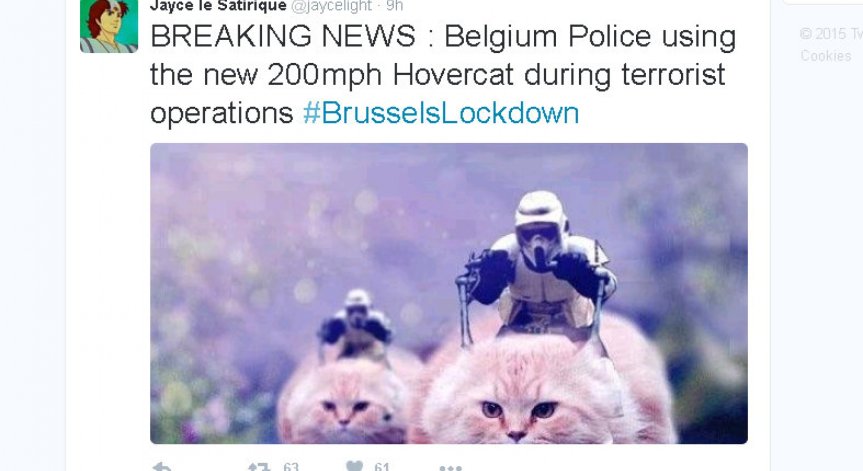Click the Cookies footer link
The image size is (863, 471).
coord(826,56)
